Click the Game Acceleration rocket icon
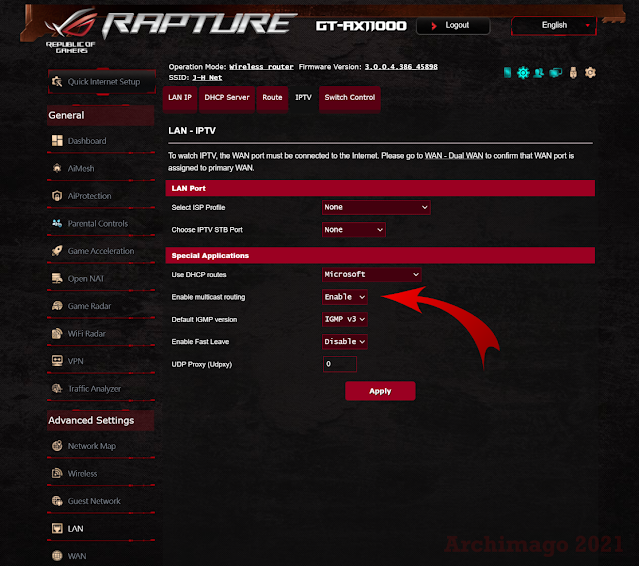The image size is (639, 566). point(57,251)
